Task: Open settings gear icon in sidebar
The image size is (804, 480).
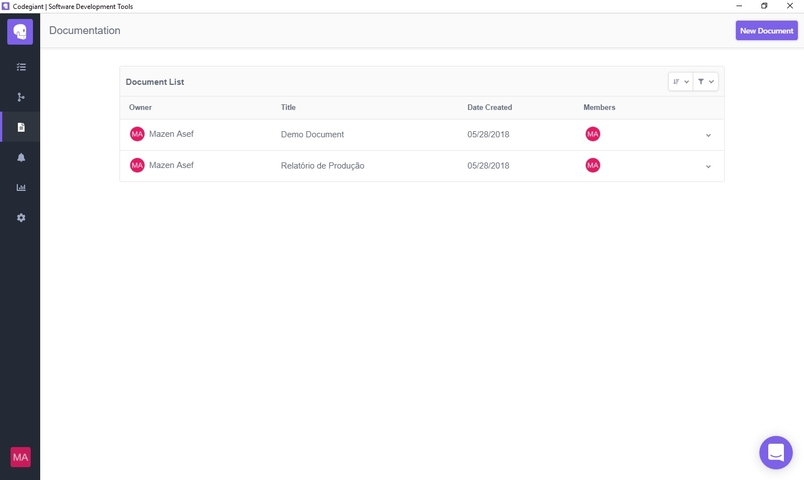Action: point(21,217)
